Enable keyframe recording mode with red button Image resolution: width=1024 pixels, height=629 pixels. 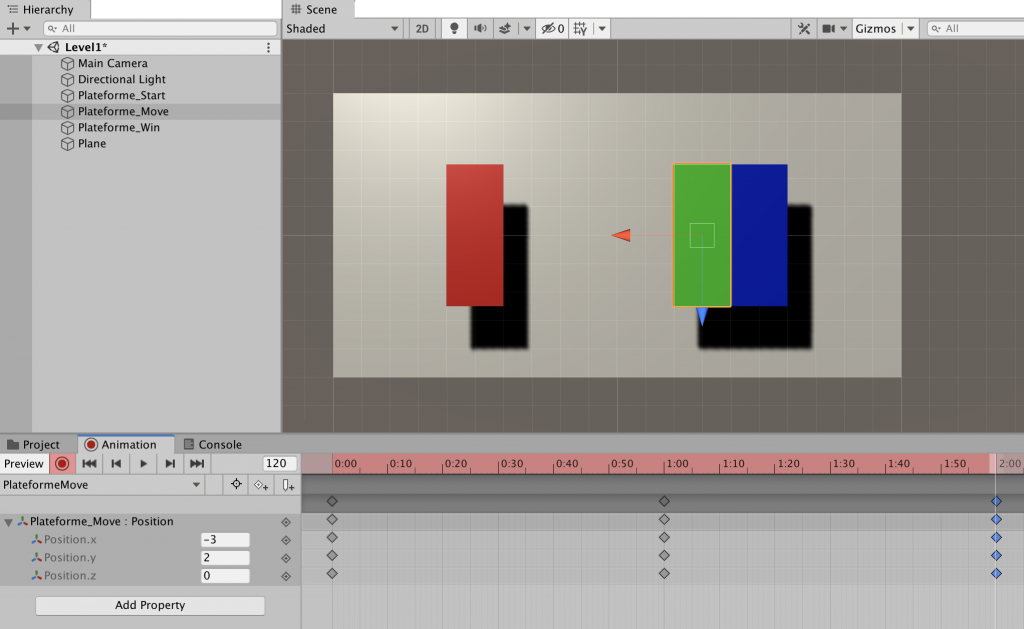[62, 464]
